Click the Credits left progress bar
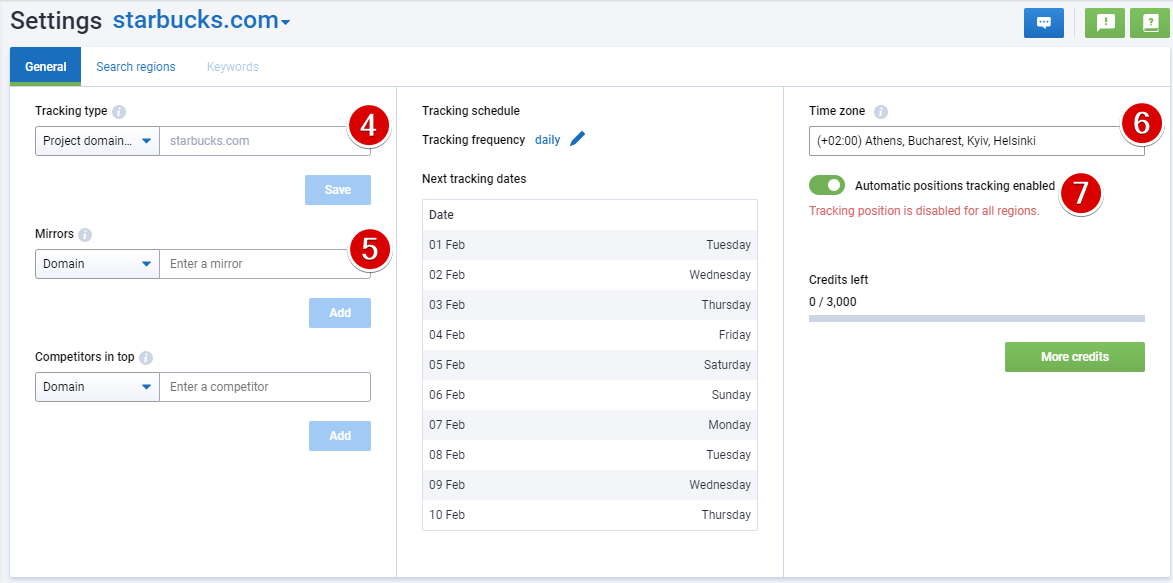 coord(976,318)
